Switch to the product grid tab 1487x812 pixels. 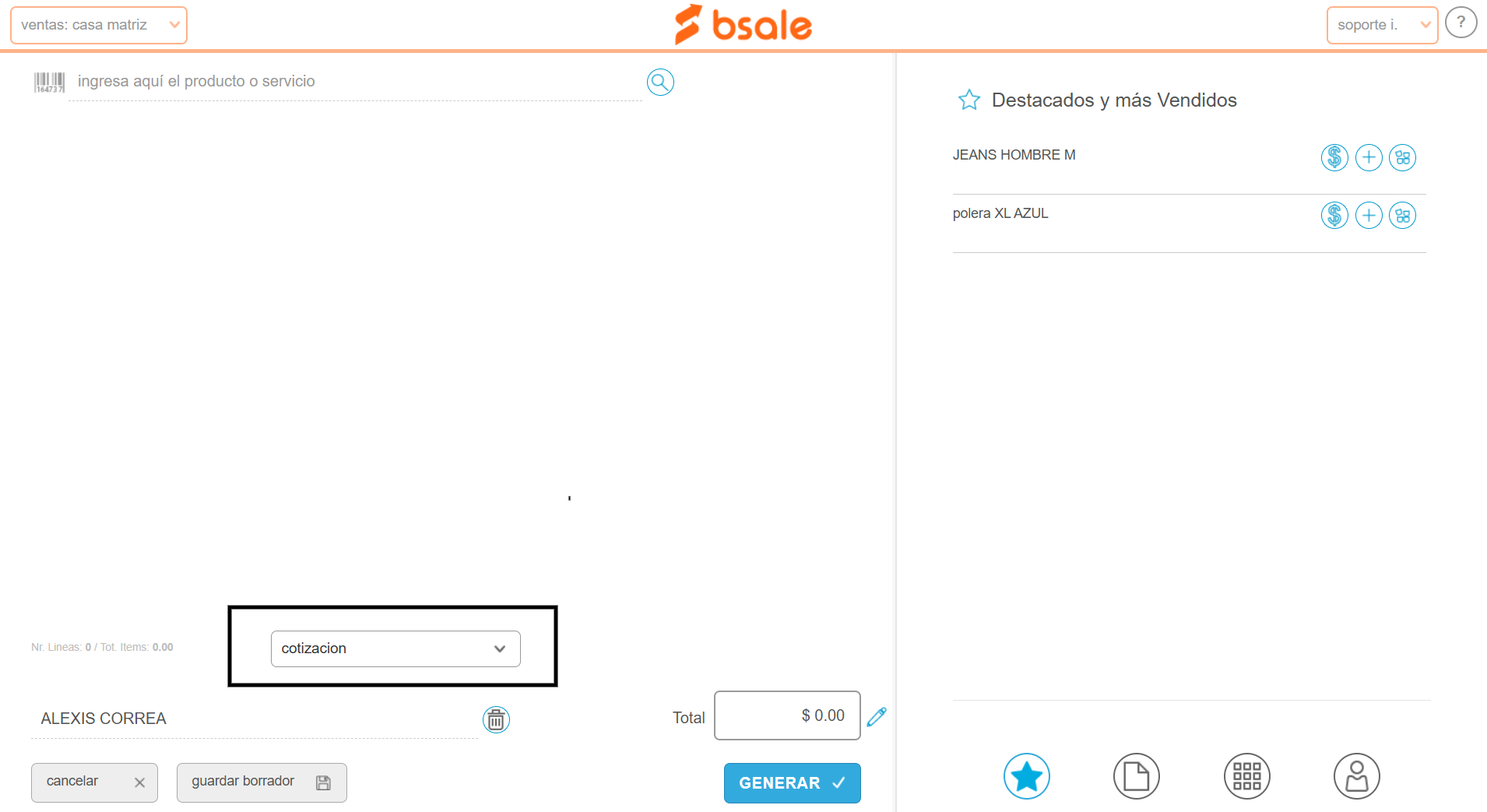(1247, 776)
